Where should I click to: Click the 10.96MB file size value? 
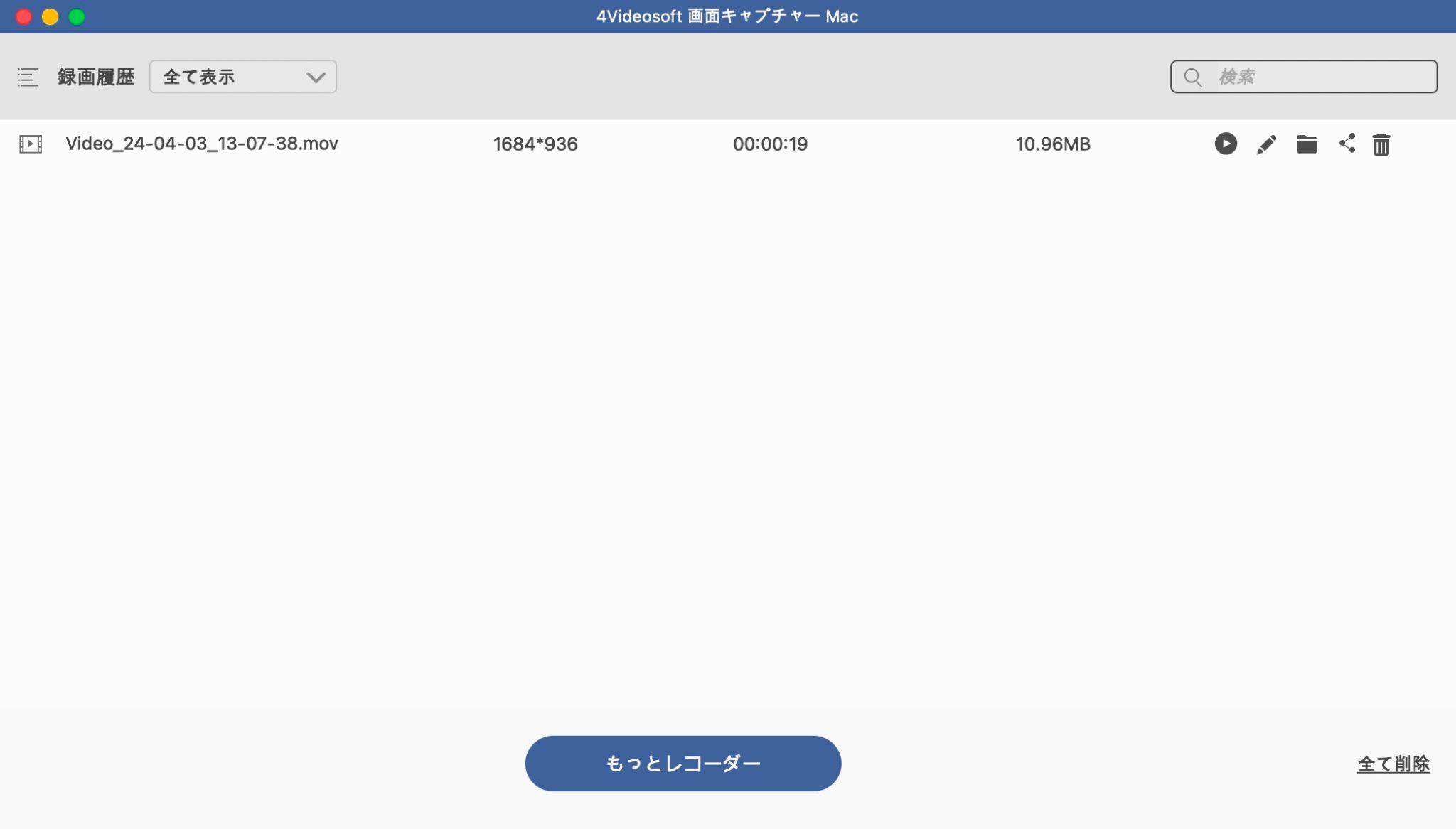click(x=1053, y=144)
